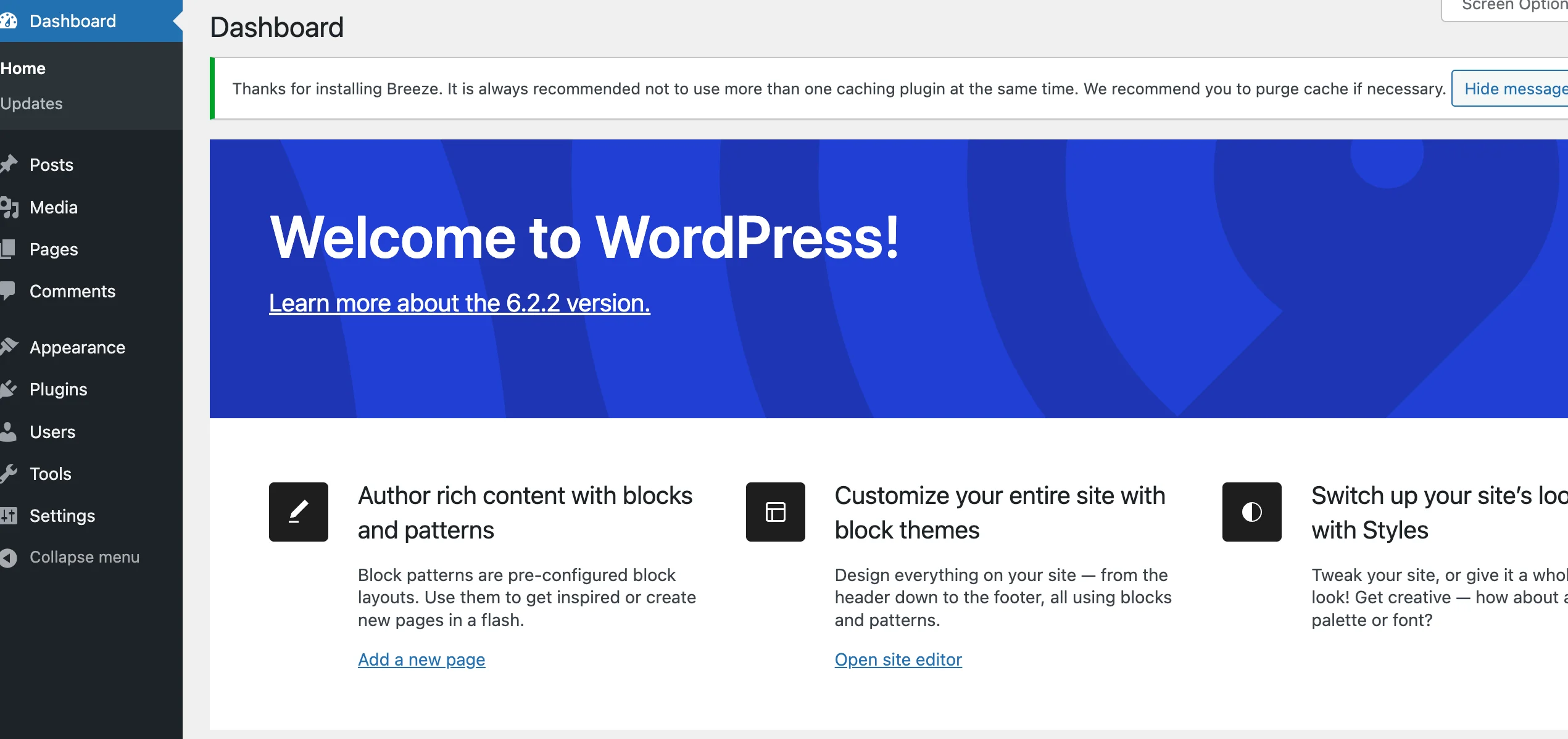
Task: Click the Open site editor link
Action: pyautogui.click(x=898, y=659)
